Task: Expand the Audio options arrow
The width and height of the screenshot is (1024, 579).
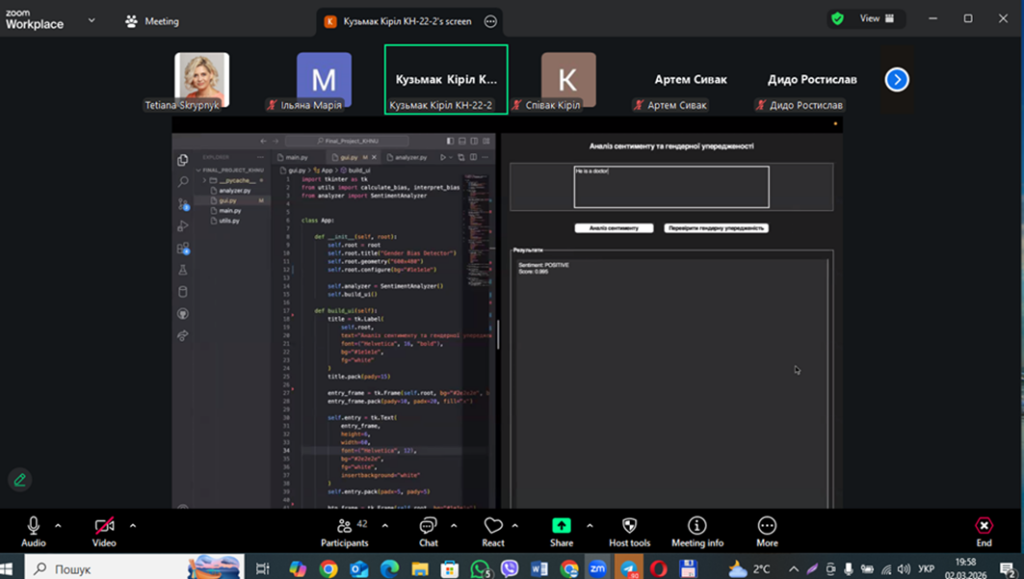Action: coord(58,524)
